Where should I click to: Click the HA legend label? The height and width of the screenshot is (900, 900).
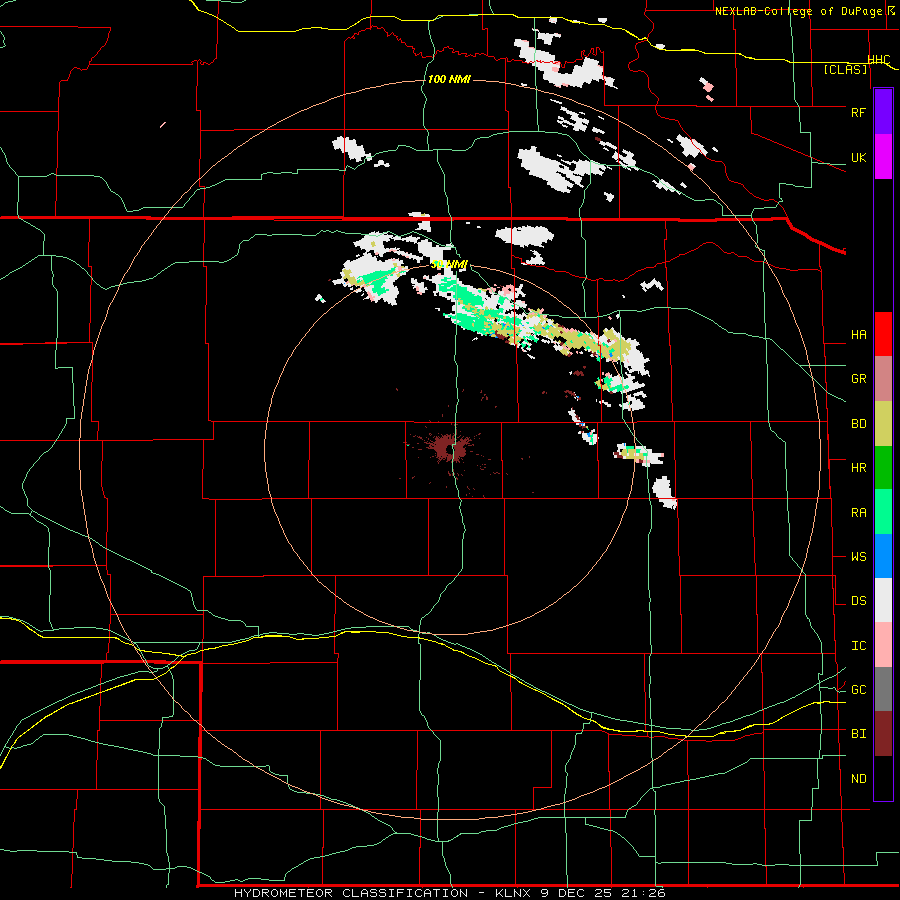coord(858,335)
